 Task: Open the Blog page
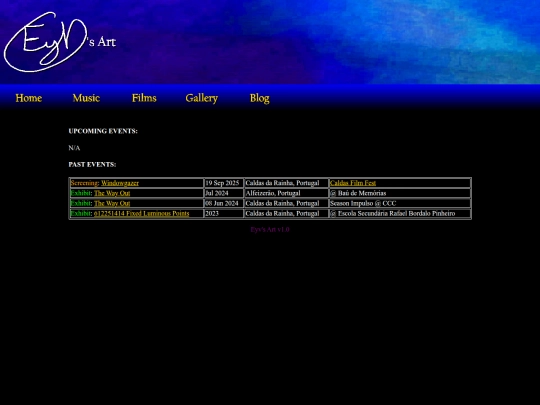point(260,98)
